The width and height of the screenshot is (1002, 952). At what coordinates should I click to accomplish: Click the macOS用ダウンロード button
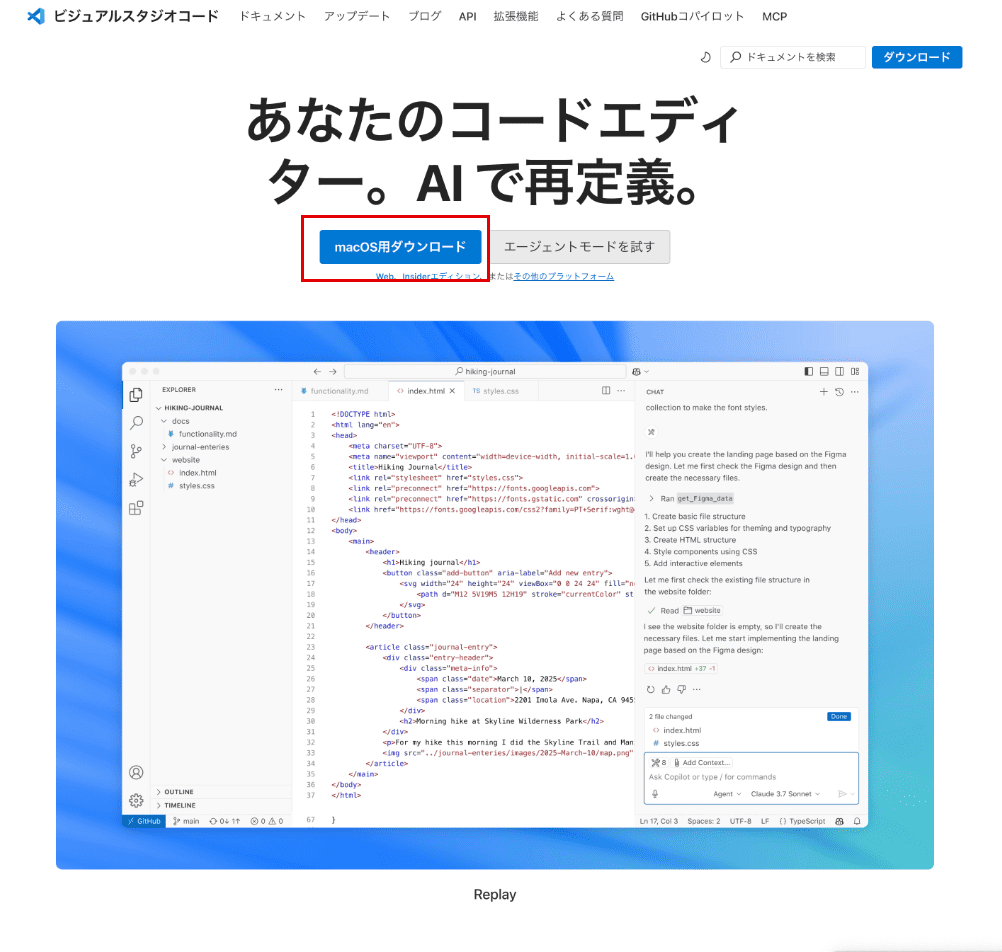401,247
